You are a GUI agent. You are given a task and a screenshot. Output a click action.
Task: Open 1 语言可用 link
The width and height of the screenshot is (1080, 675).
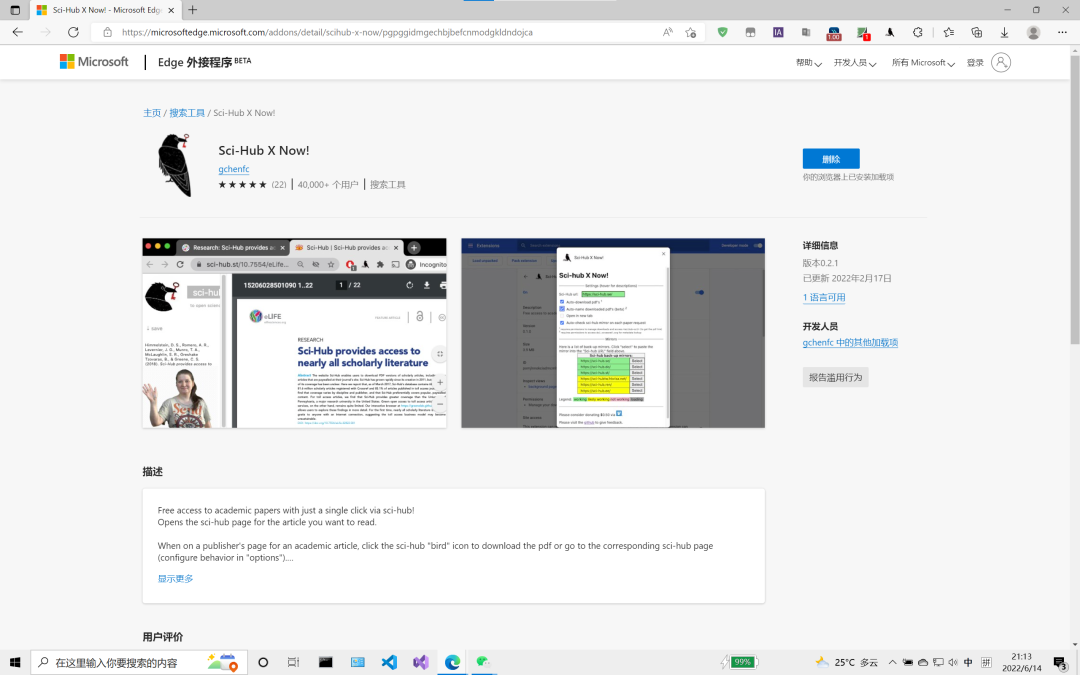pyautogui.click(x=824, y=298)
